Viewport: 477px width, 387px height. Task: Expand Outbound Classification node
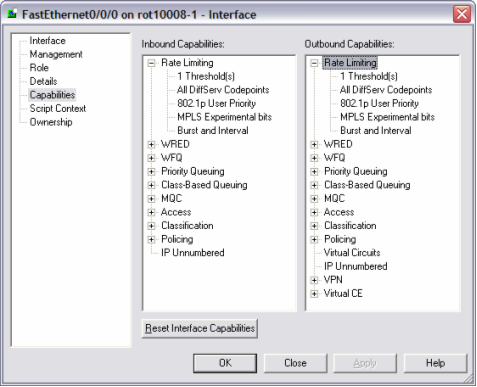[314, 226]
